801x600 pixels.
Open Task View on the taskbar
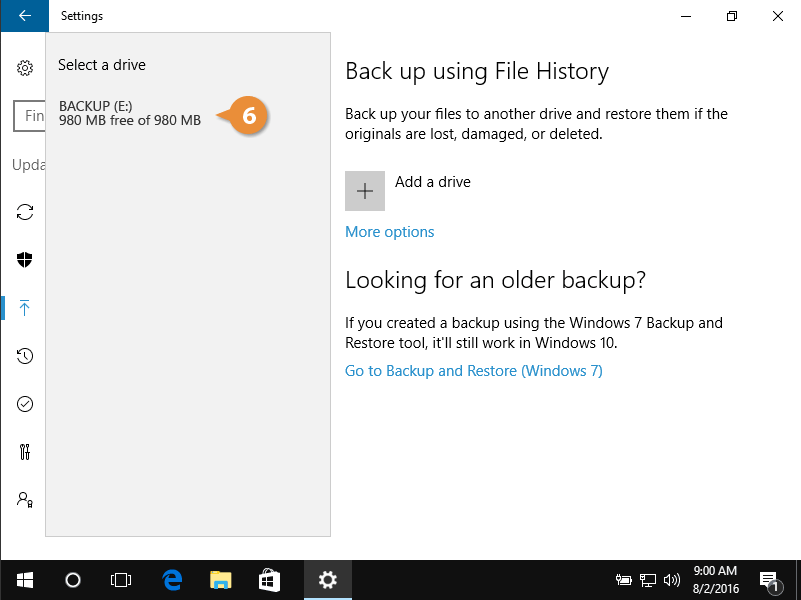point(121,580)
